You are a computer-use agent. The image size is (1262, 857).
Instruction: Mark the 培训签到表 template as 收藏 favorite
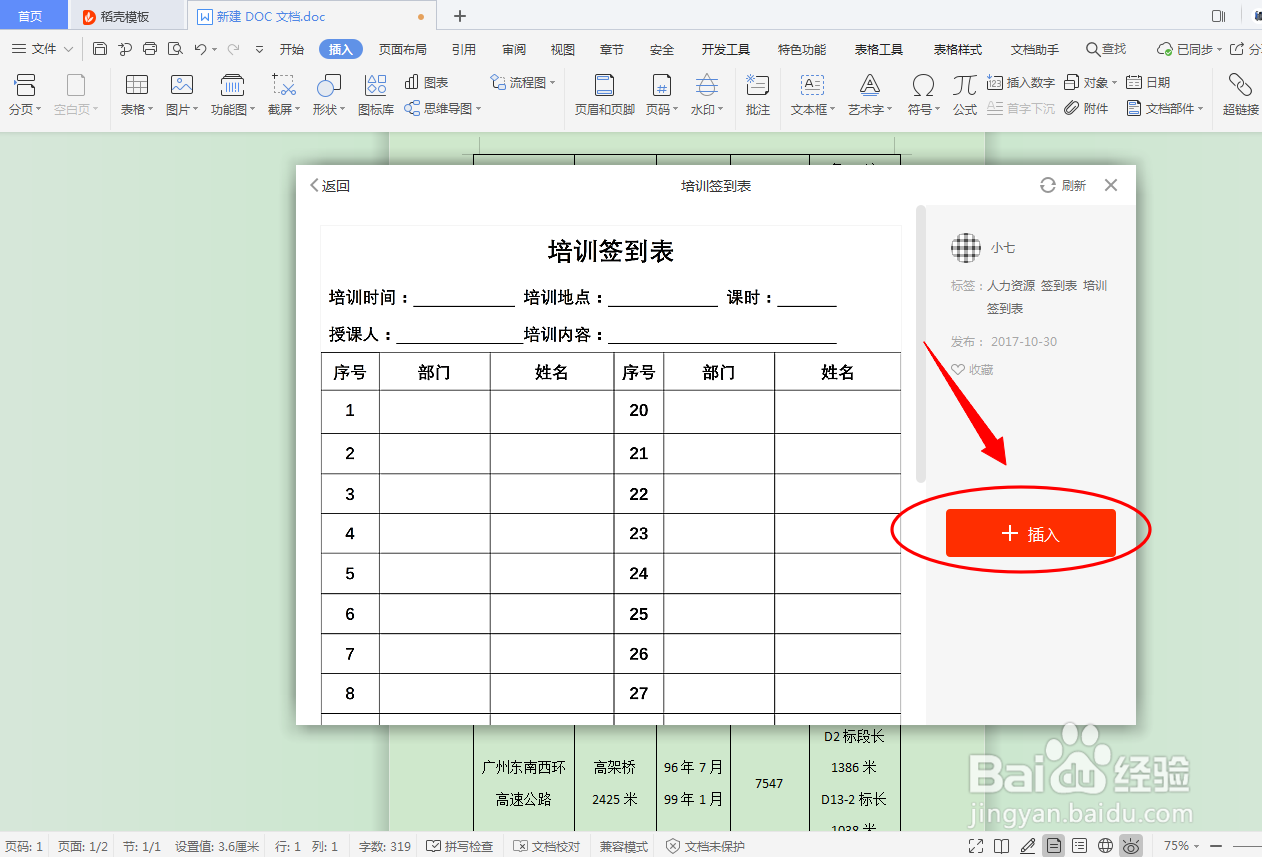click(x=969, y=369)
